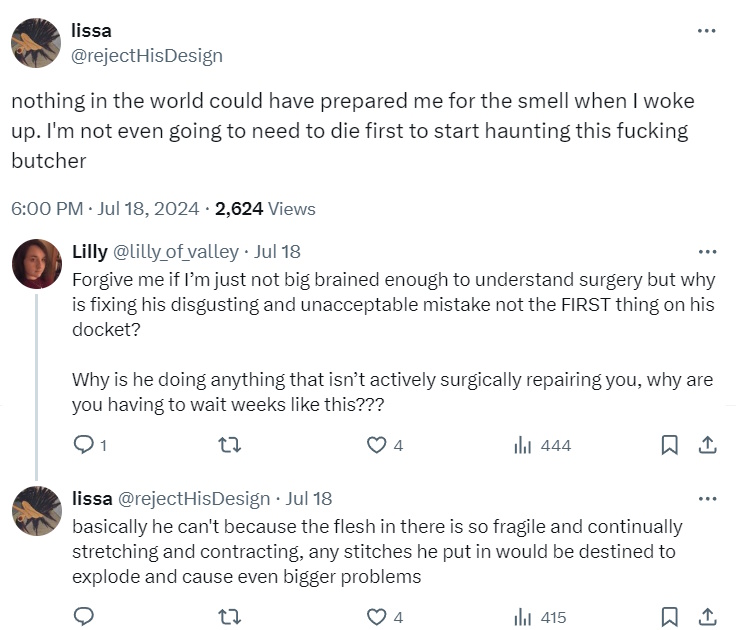736x630 pixels.
Task: Repost Lilly's reply
Action: coord(230,445)
